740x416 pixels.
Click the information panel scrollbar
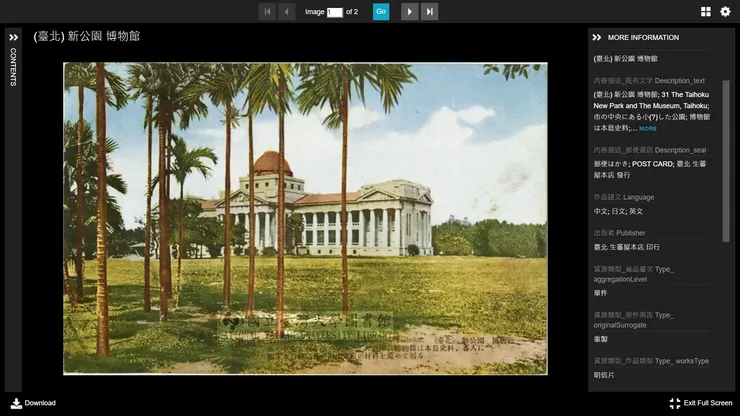coord(726,161)
